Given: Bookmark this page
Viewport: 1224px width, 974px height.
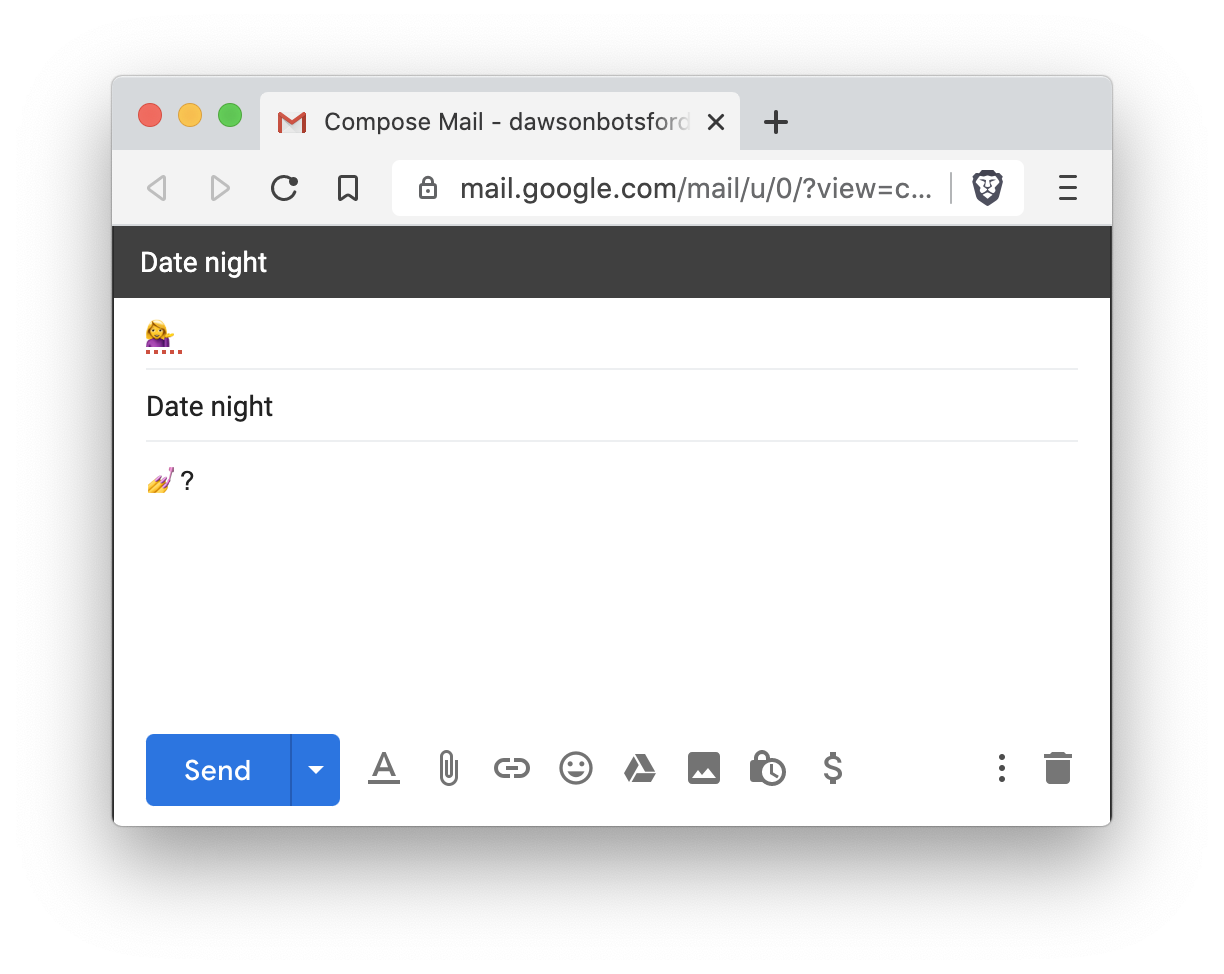Looking at the screenshot, I should (x=348, y=188).
